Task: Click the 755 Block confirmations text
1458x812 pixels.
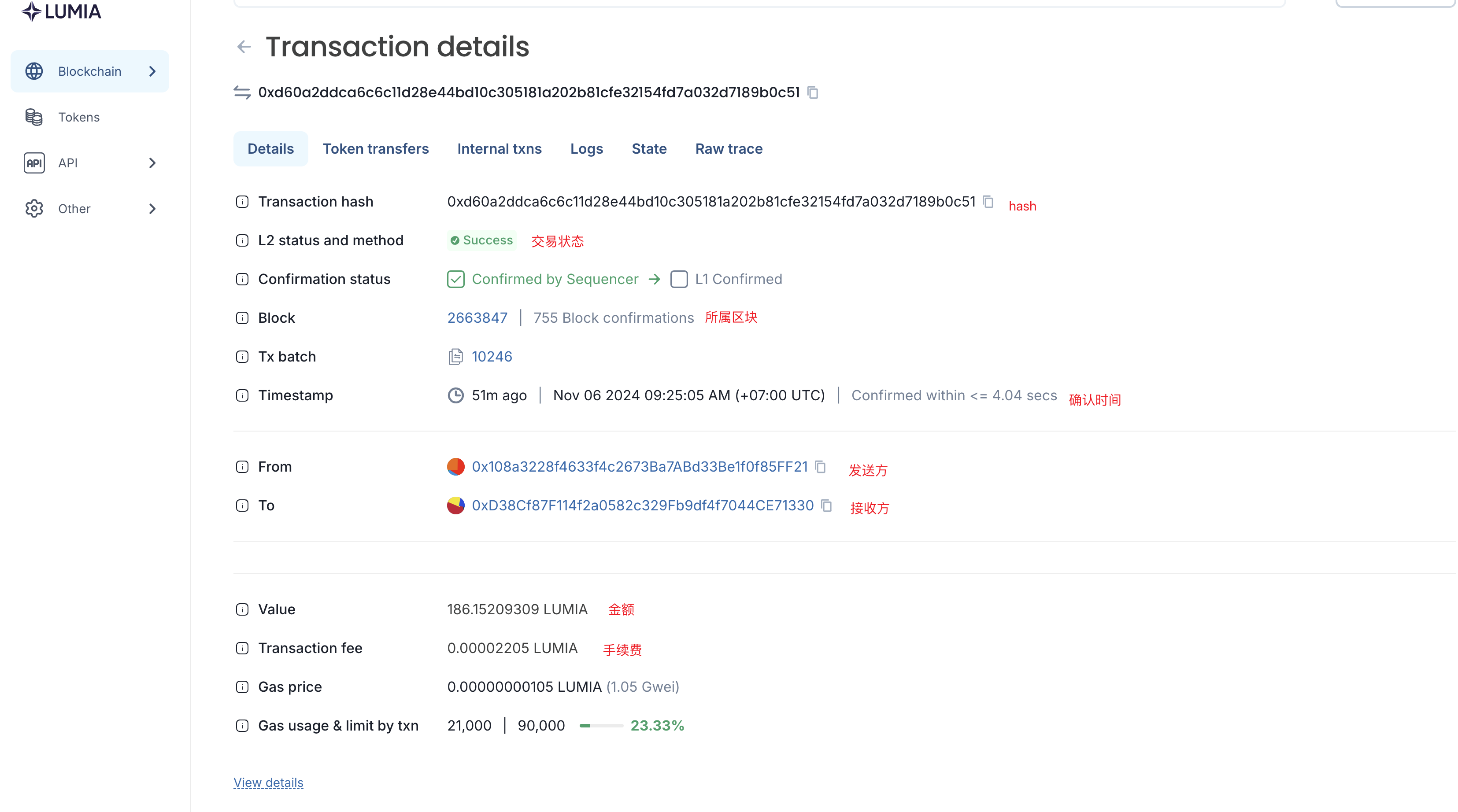Action: (614, 318)
